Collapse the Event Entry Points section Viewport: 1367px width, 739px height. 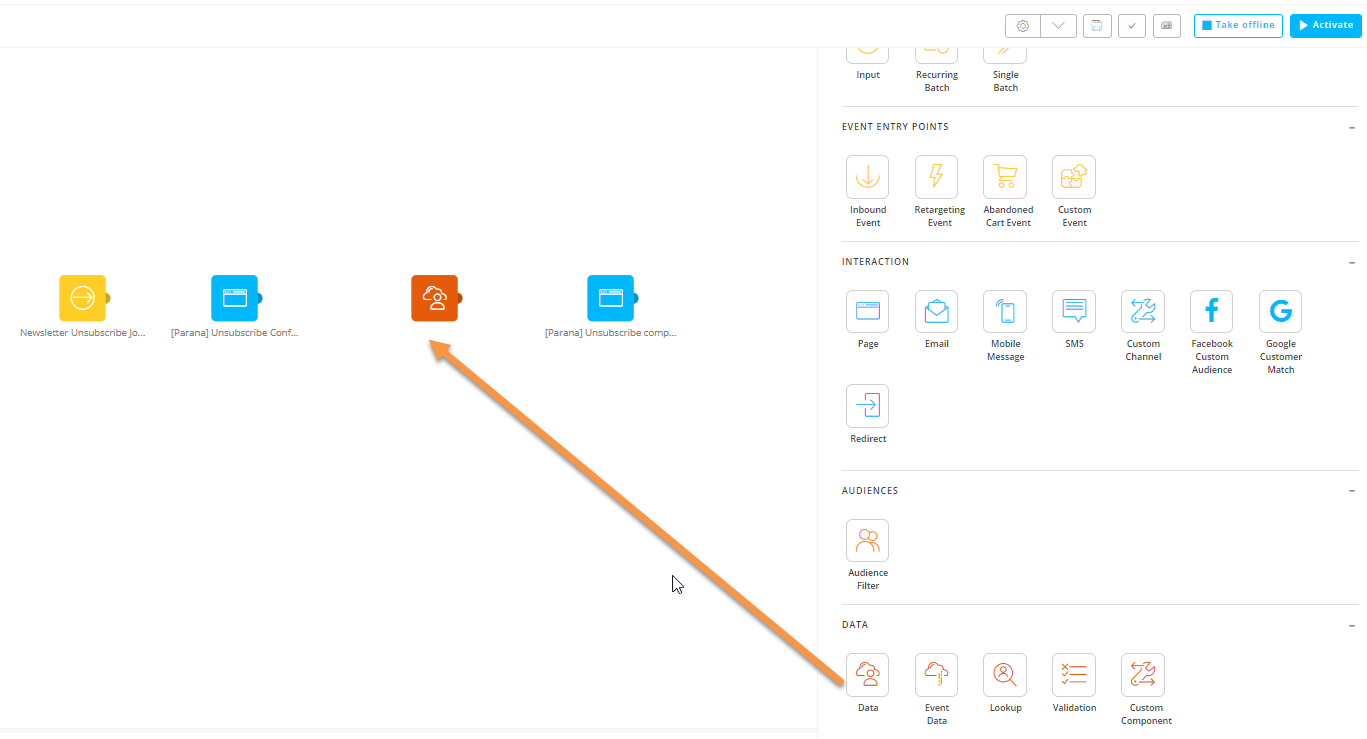point(1353,127)
